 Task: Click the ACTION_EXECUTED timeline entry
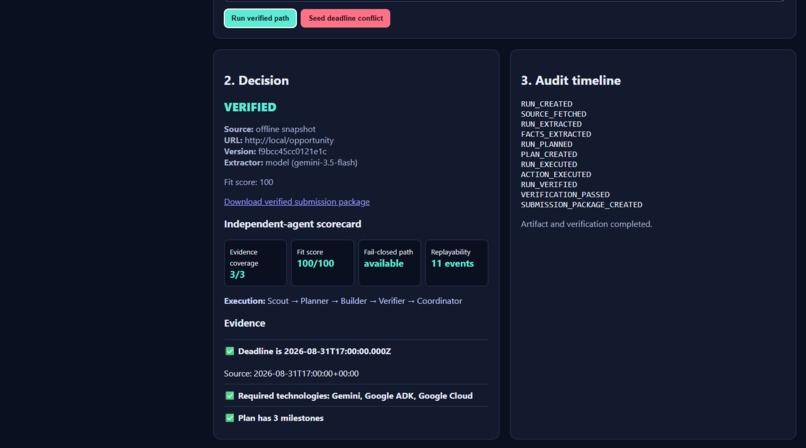tap(556, 175)
